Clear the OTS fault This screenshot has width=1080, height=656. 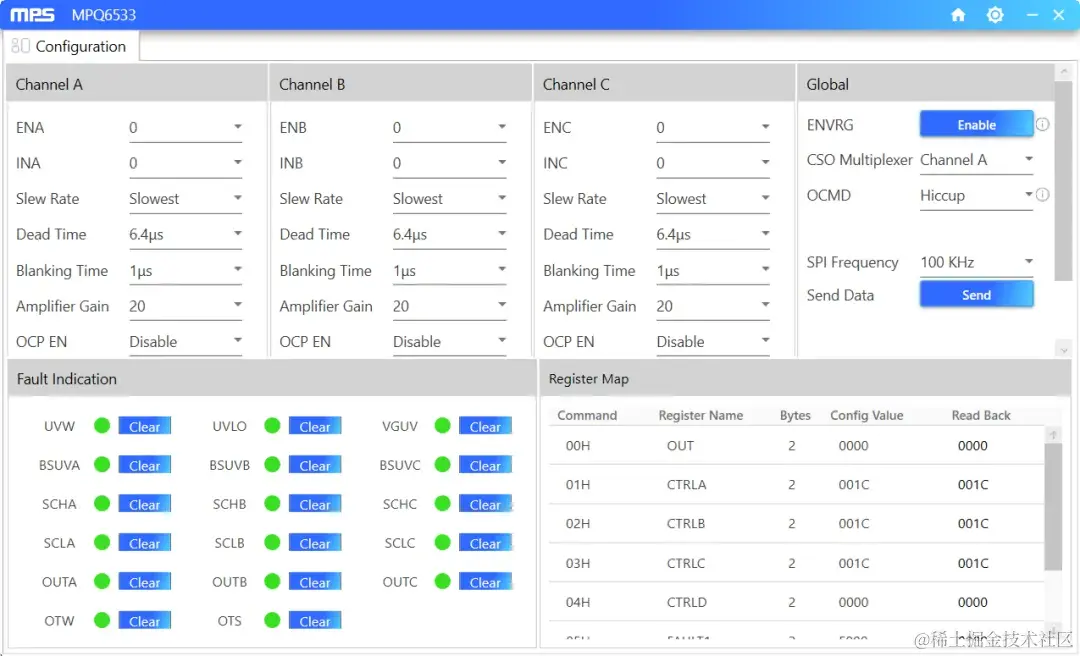(x=315, y=621)
